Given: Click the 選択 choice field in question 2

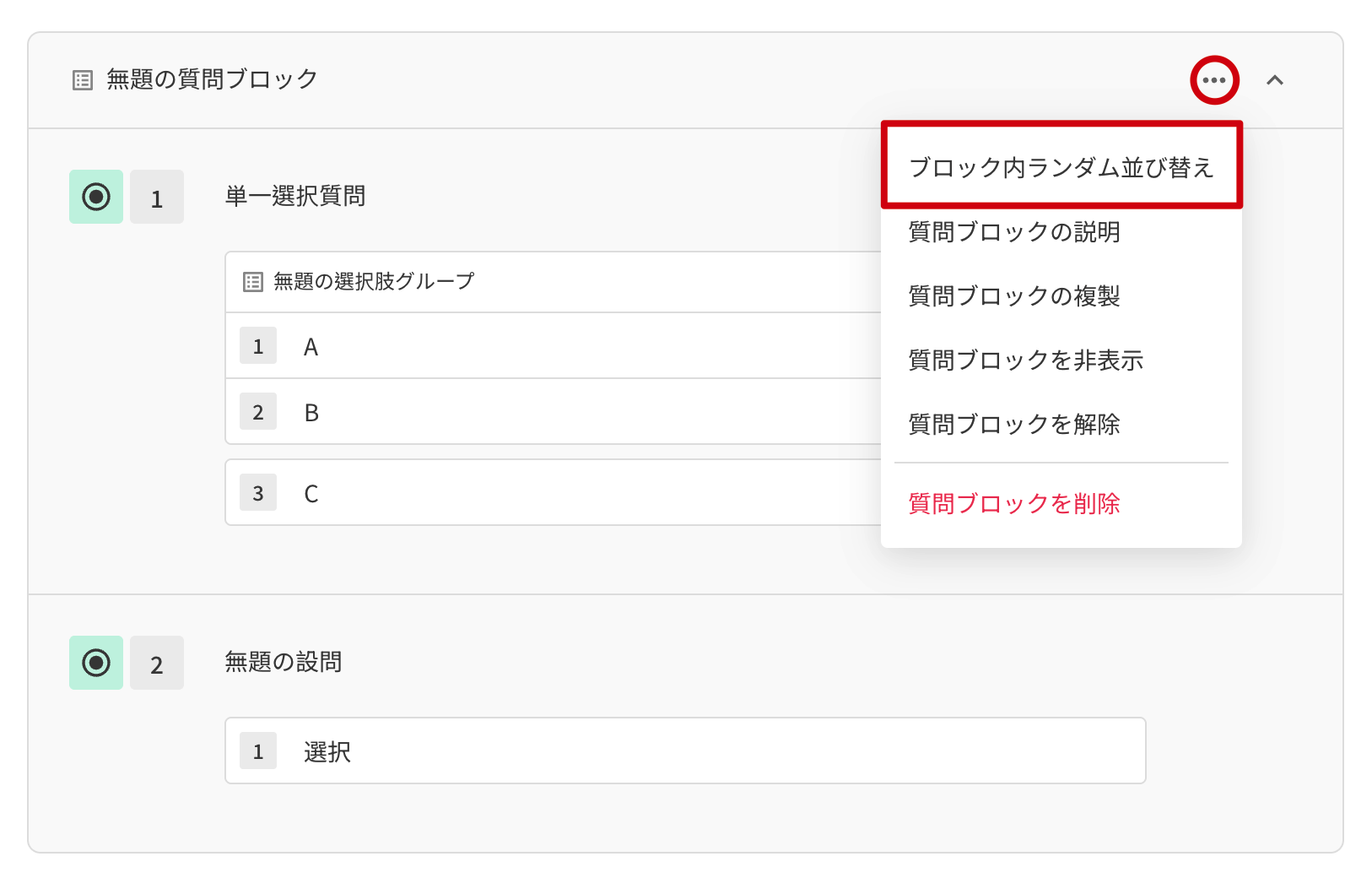Looking at the screenshot, I should (x=685, y=751).
